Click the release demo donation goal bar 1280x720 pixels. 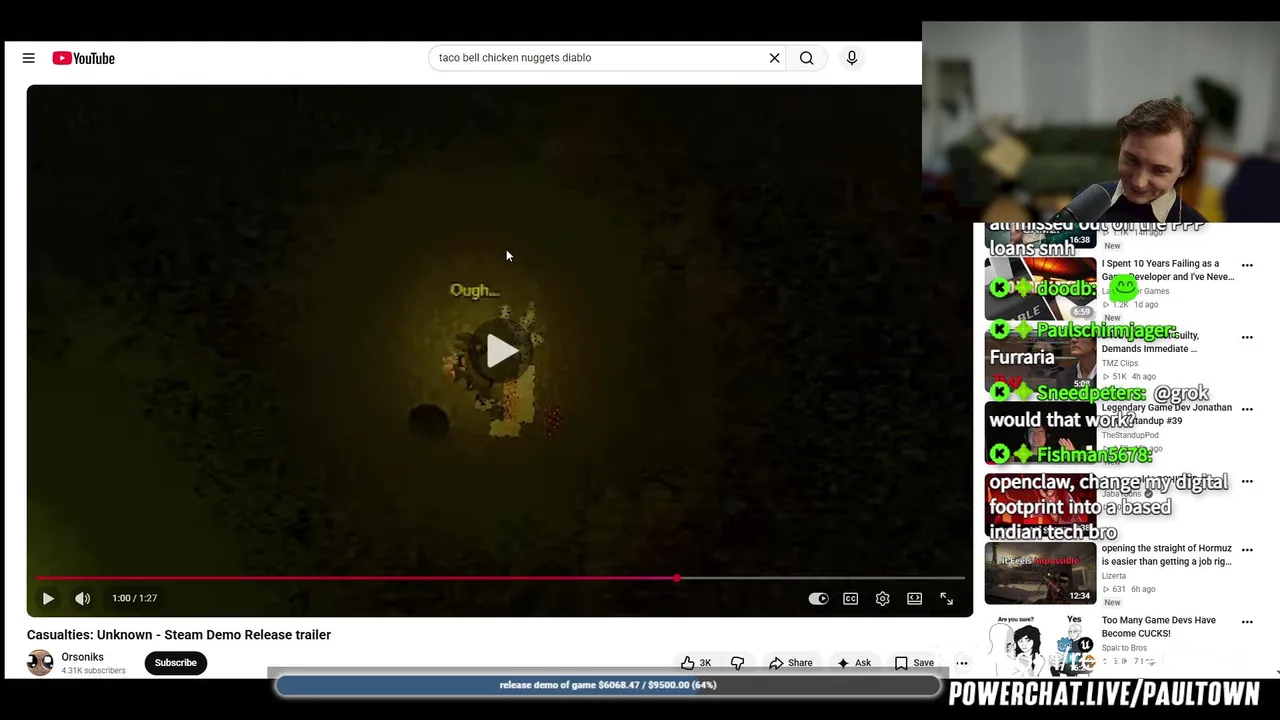[x=608, y=685]
